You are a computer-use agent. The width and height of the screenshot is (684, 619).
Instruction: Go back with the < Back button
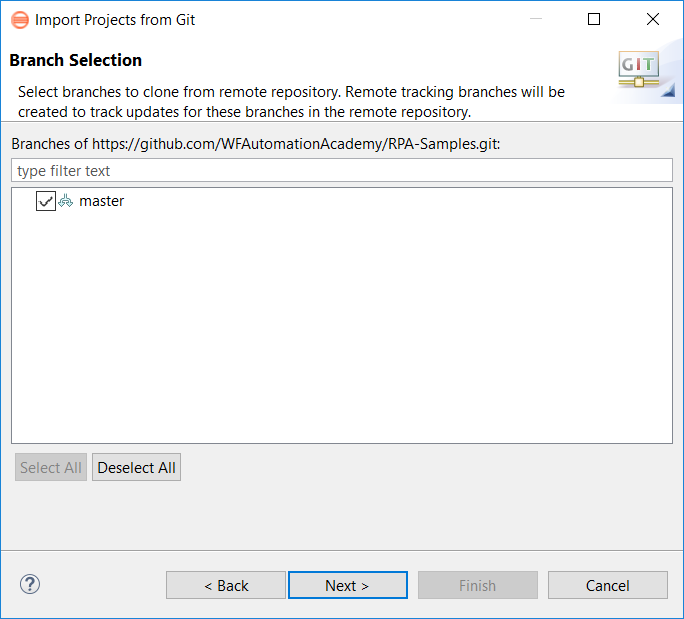coord(226,585)
